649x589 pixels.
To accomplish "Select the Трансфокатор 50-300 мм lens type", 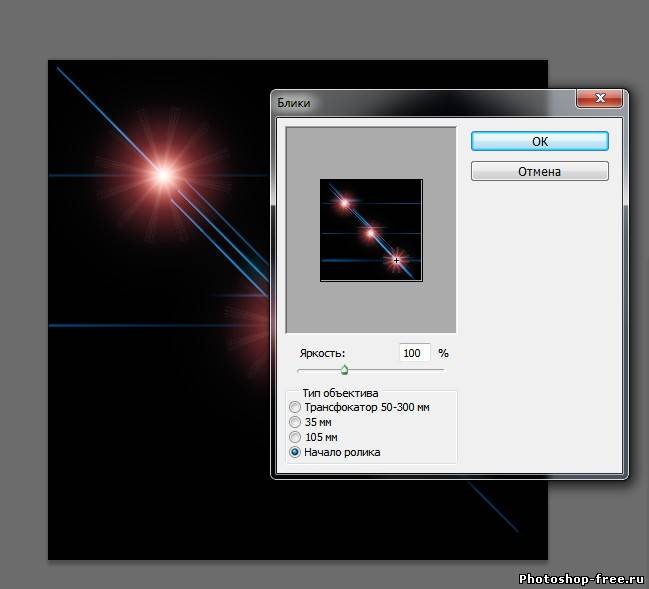I will [x=294, y=408].
